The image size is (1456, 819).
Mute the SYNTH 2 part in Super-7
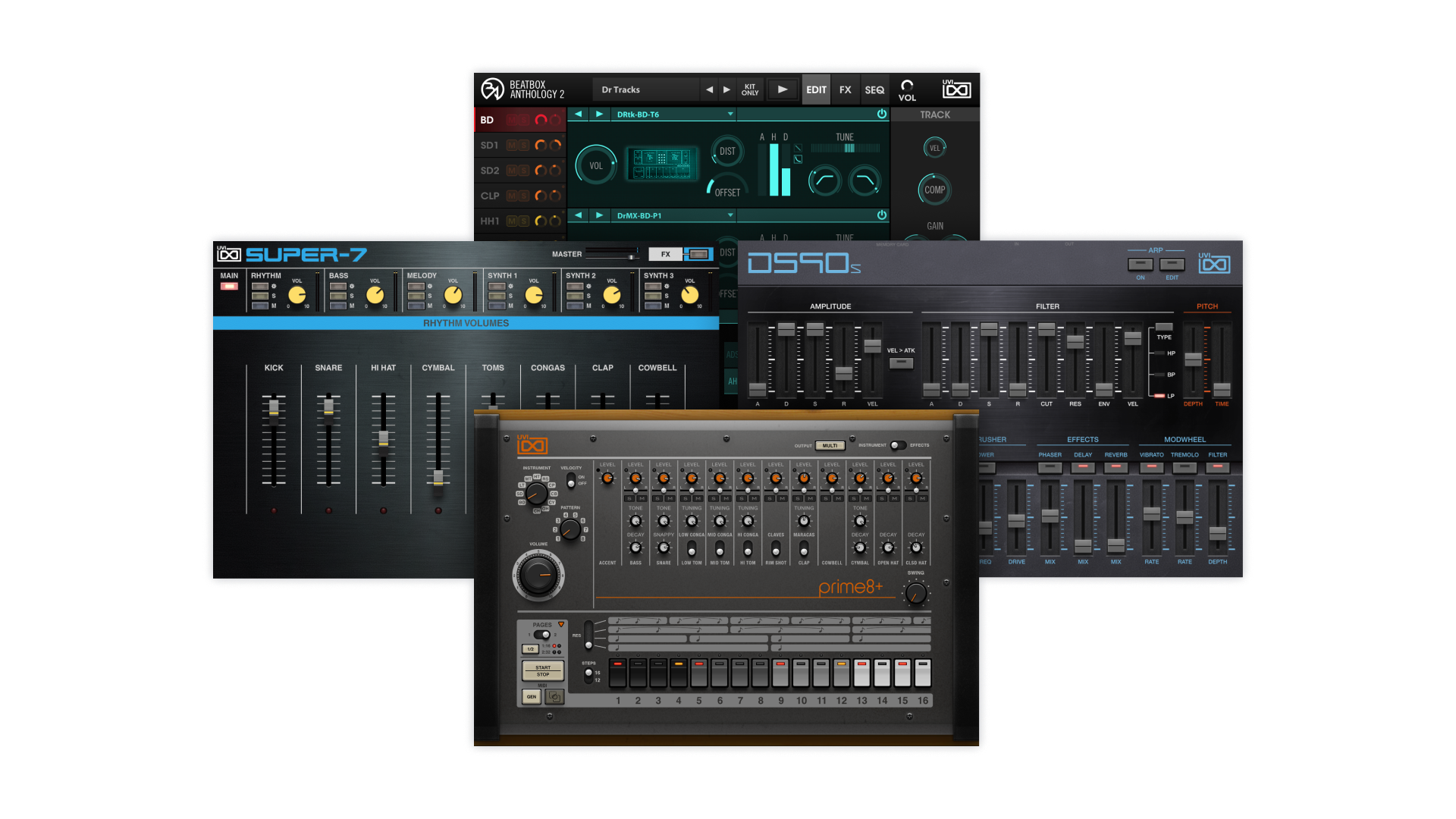click(x=575, y=306)
